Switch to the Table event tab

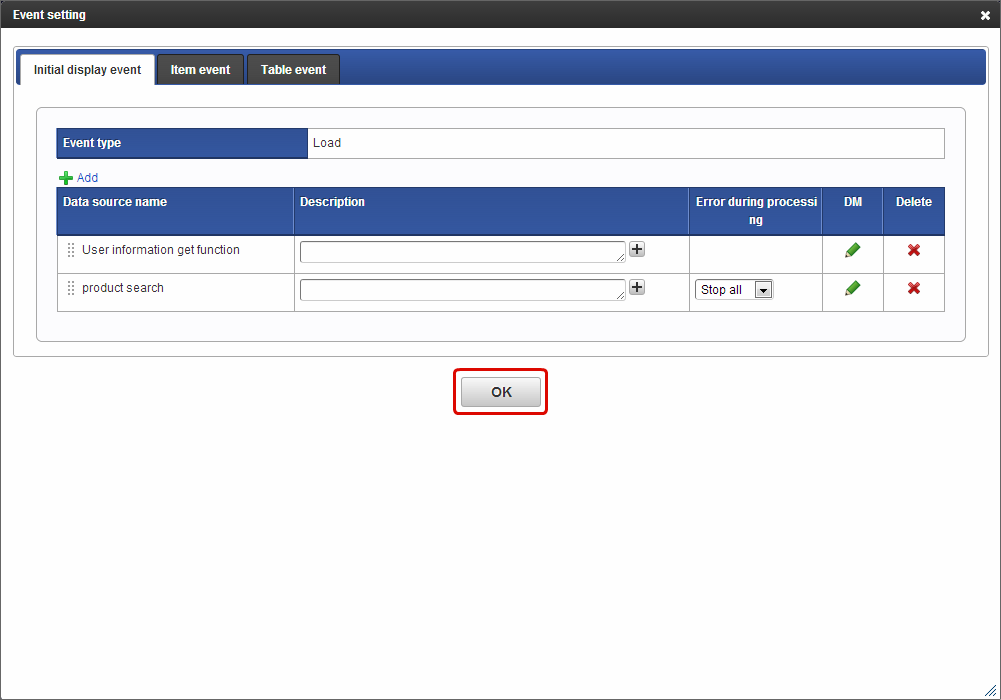point(294,70)
